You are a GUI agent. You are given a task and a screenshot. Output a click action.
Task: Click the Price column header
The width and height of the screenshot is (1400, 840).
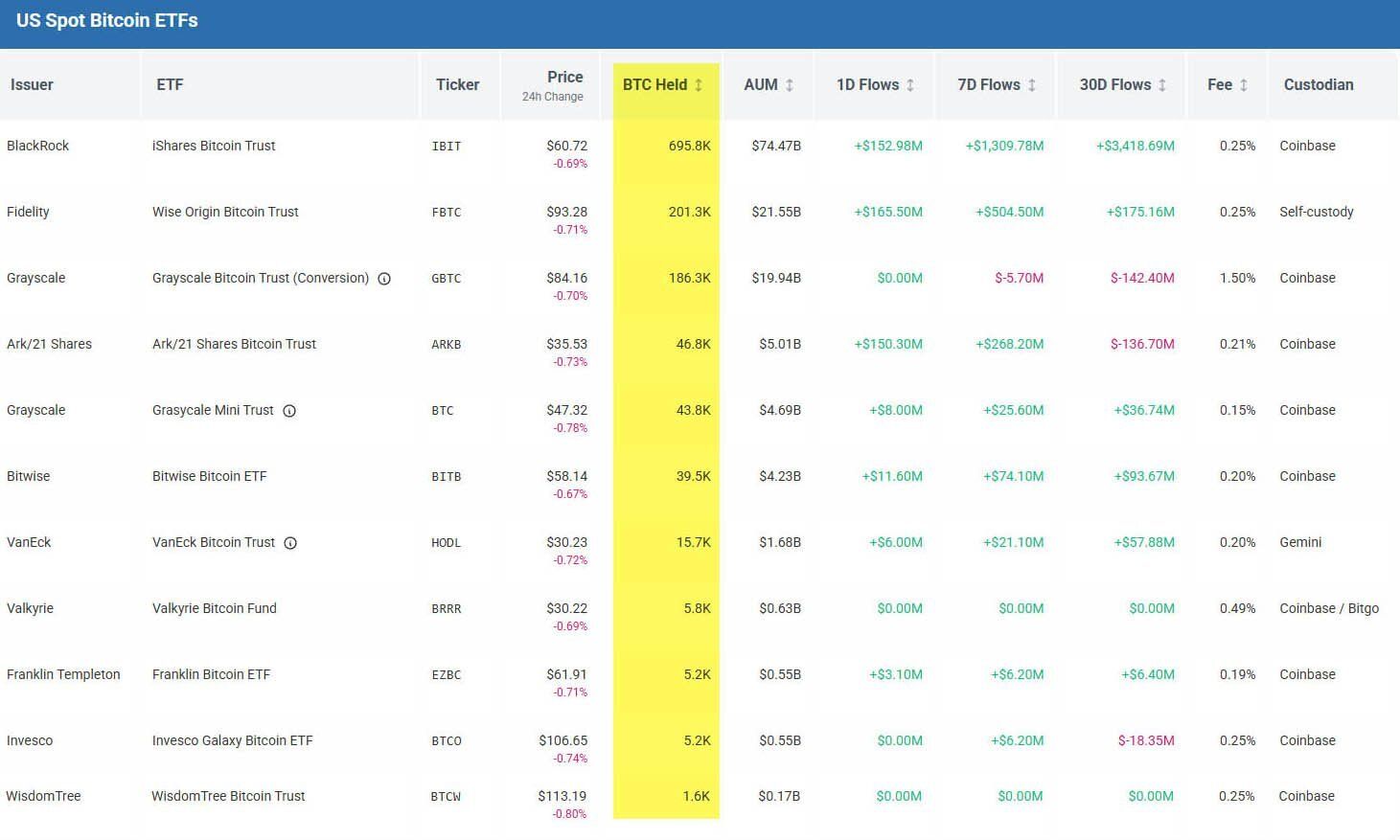(x=564, y=77)
